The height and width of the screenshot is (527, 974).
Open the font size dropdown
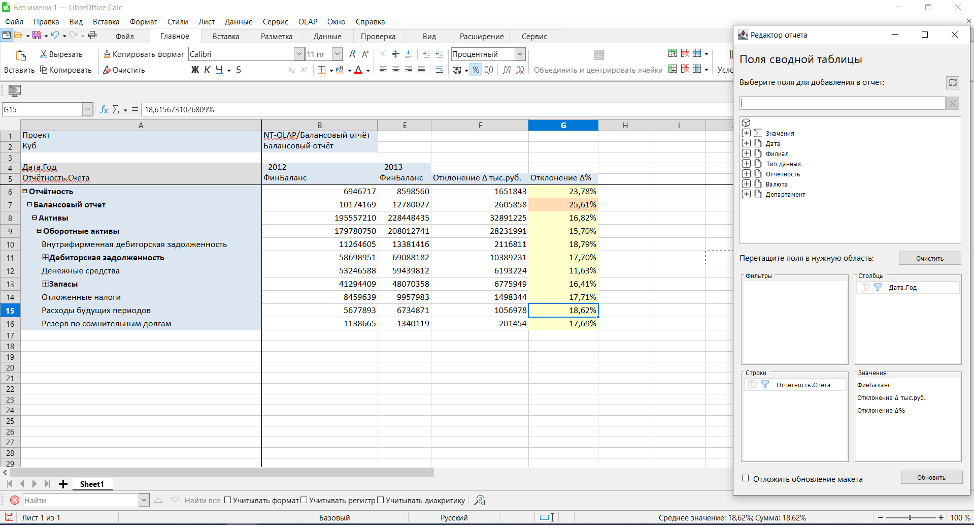[x=337, y=54]
